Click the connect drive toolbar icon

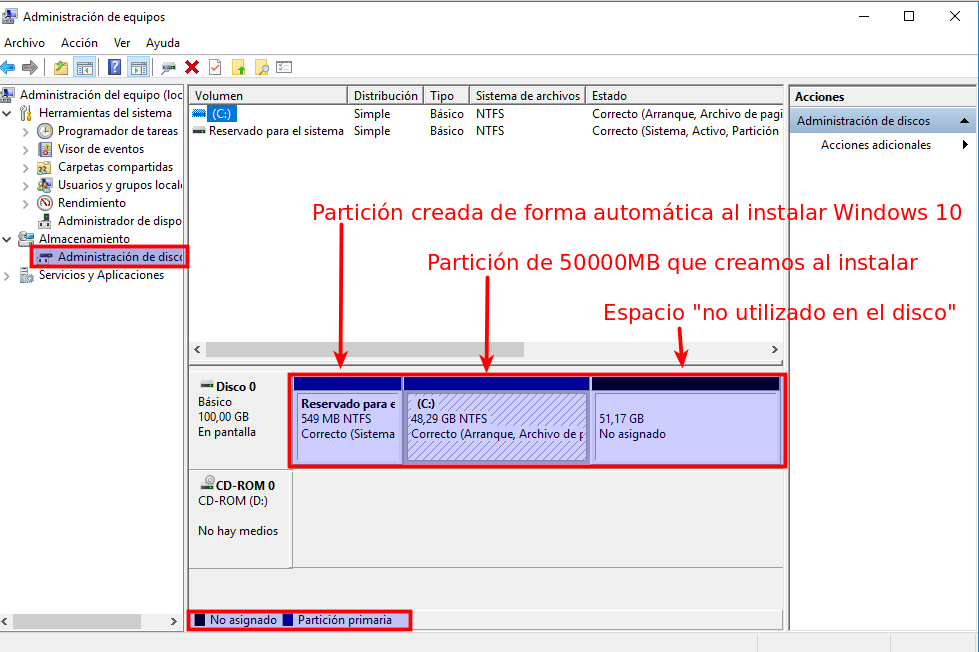click(168, 67)
